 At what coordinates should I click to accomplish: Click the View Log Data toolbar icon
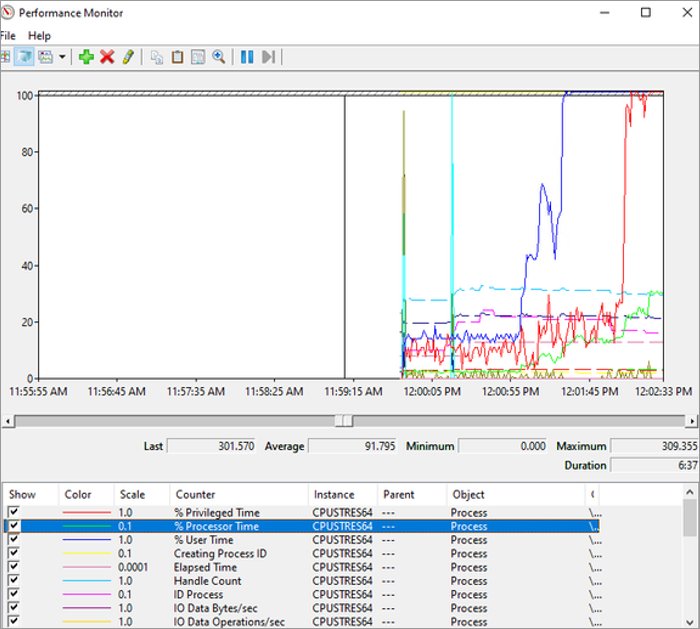tap(24, 57)
